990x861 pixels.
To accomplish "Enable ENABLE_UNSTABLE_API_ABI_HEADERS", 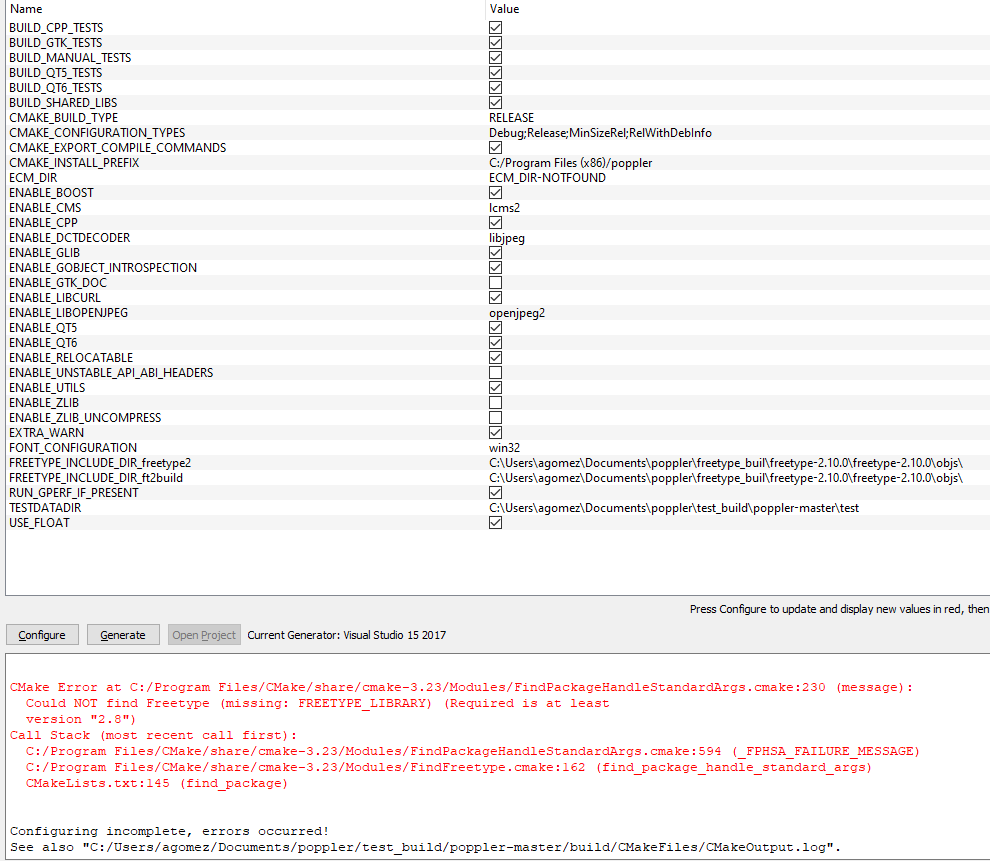I will [495, 372].
